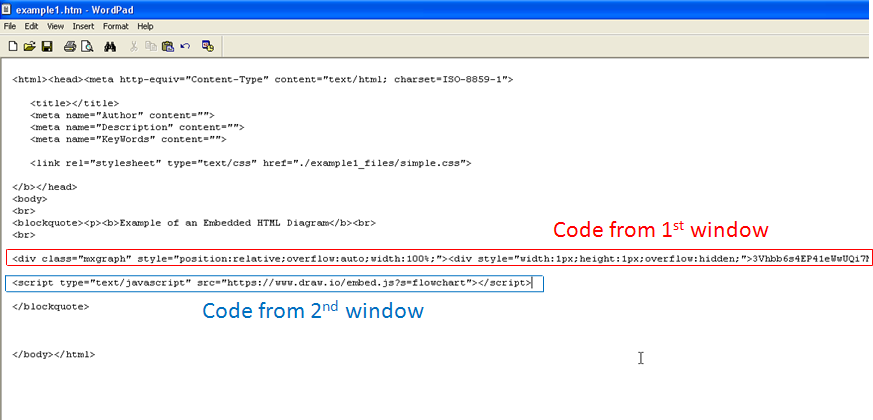This screenshot has height=420, width=873.
Task: Click the link rel="stylesheet" simple.css line
Action: coord(251,163)
